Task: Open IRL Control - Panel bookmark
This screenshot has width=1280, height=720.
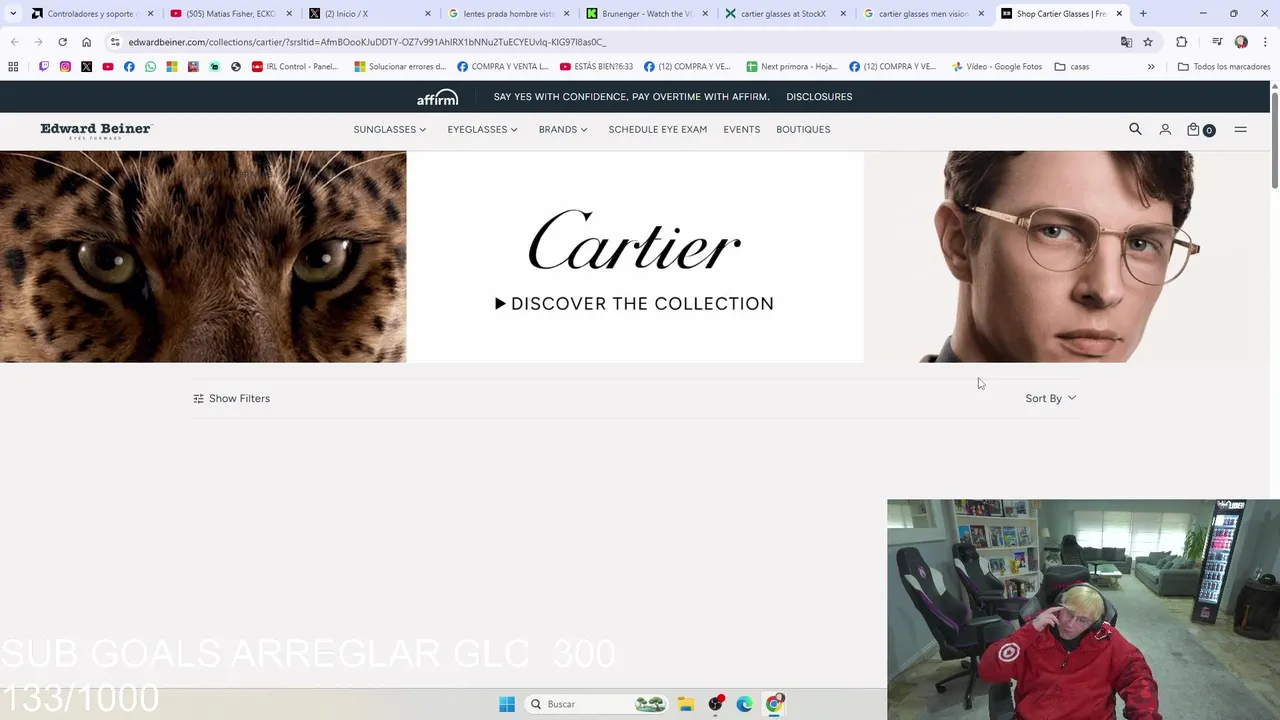Action: click(x=295, y=67)
